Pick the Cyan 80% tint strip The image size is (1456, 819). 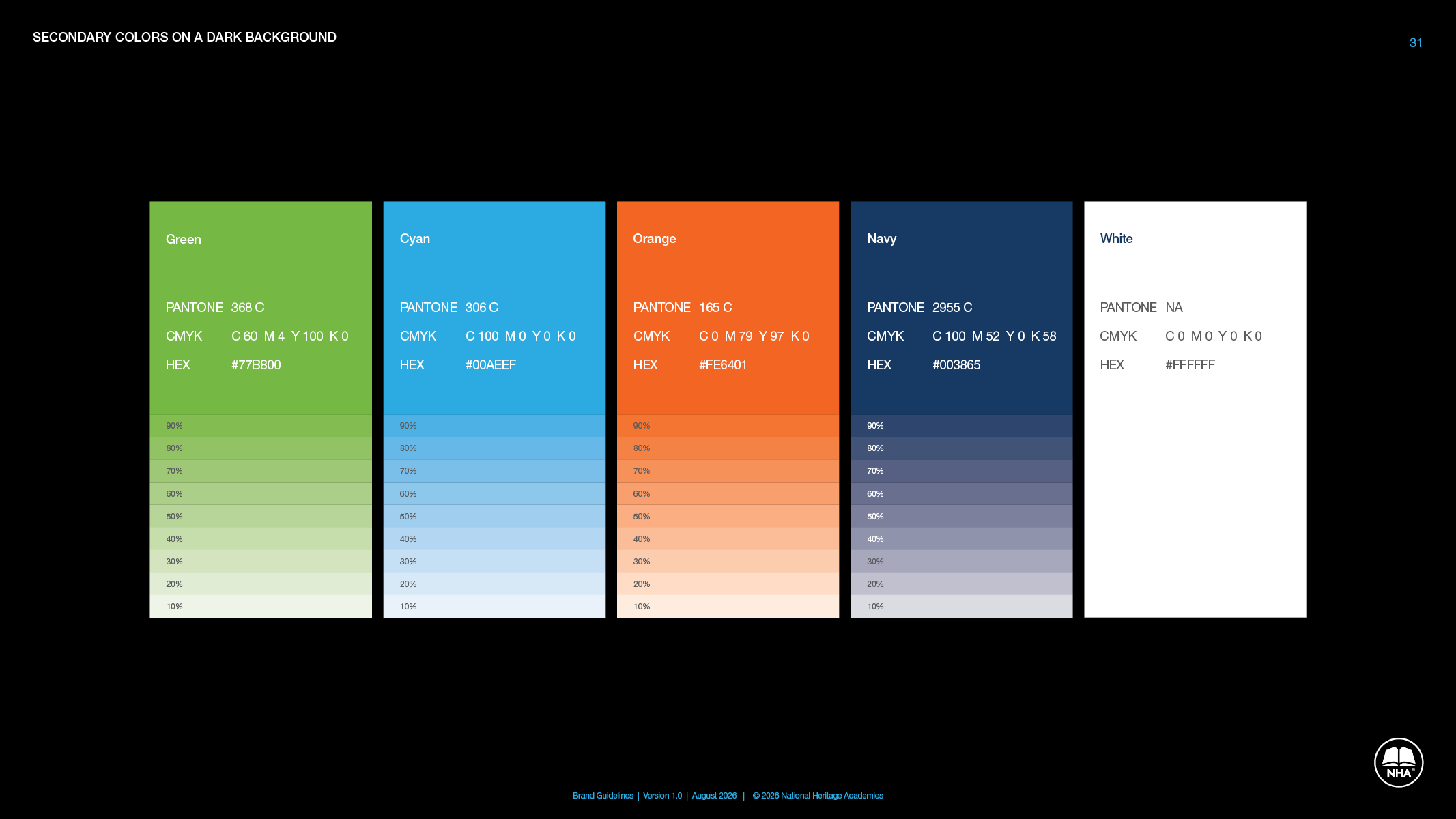point(494,448)
